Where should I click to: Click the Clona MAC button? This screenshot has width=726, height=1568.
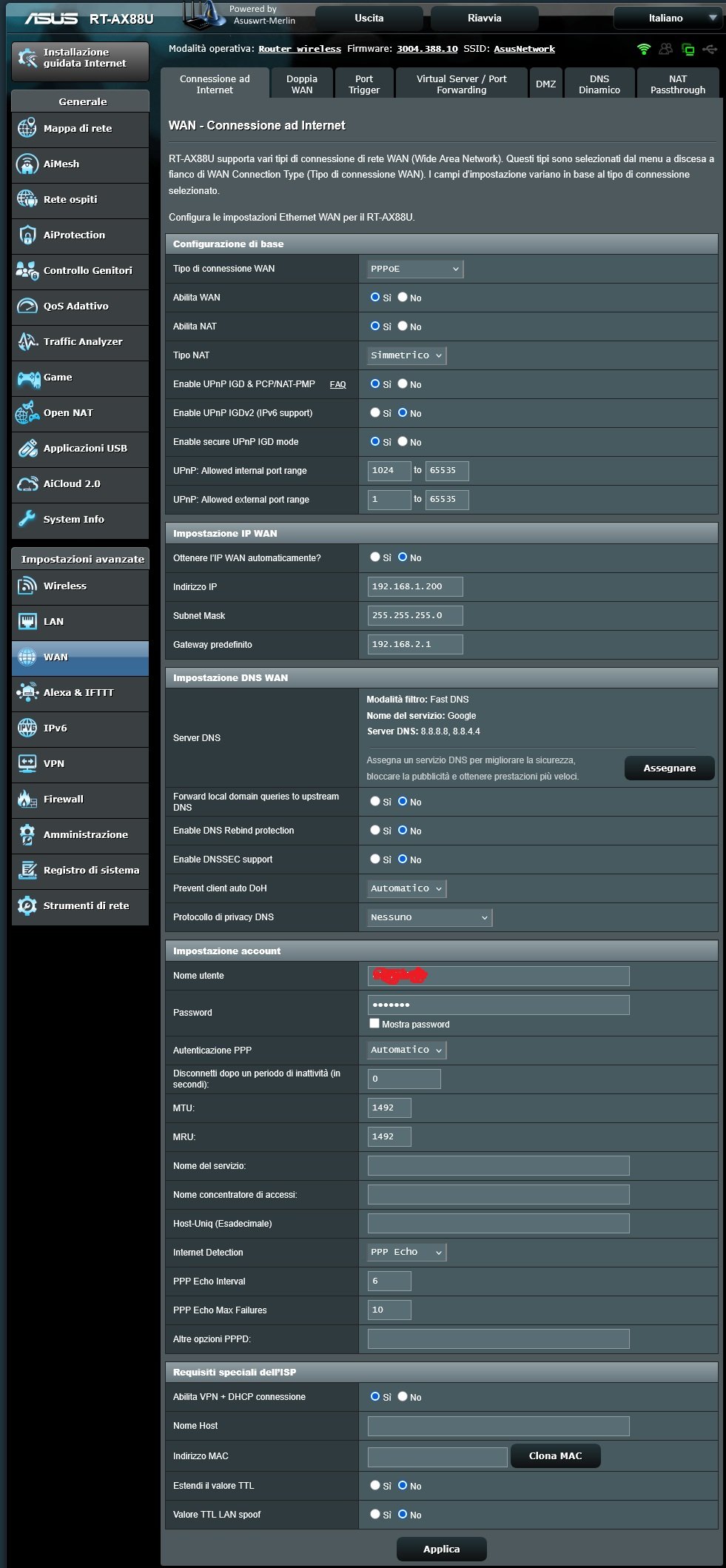point(555,1455)
